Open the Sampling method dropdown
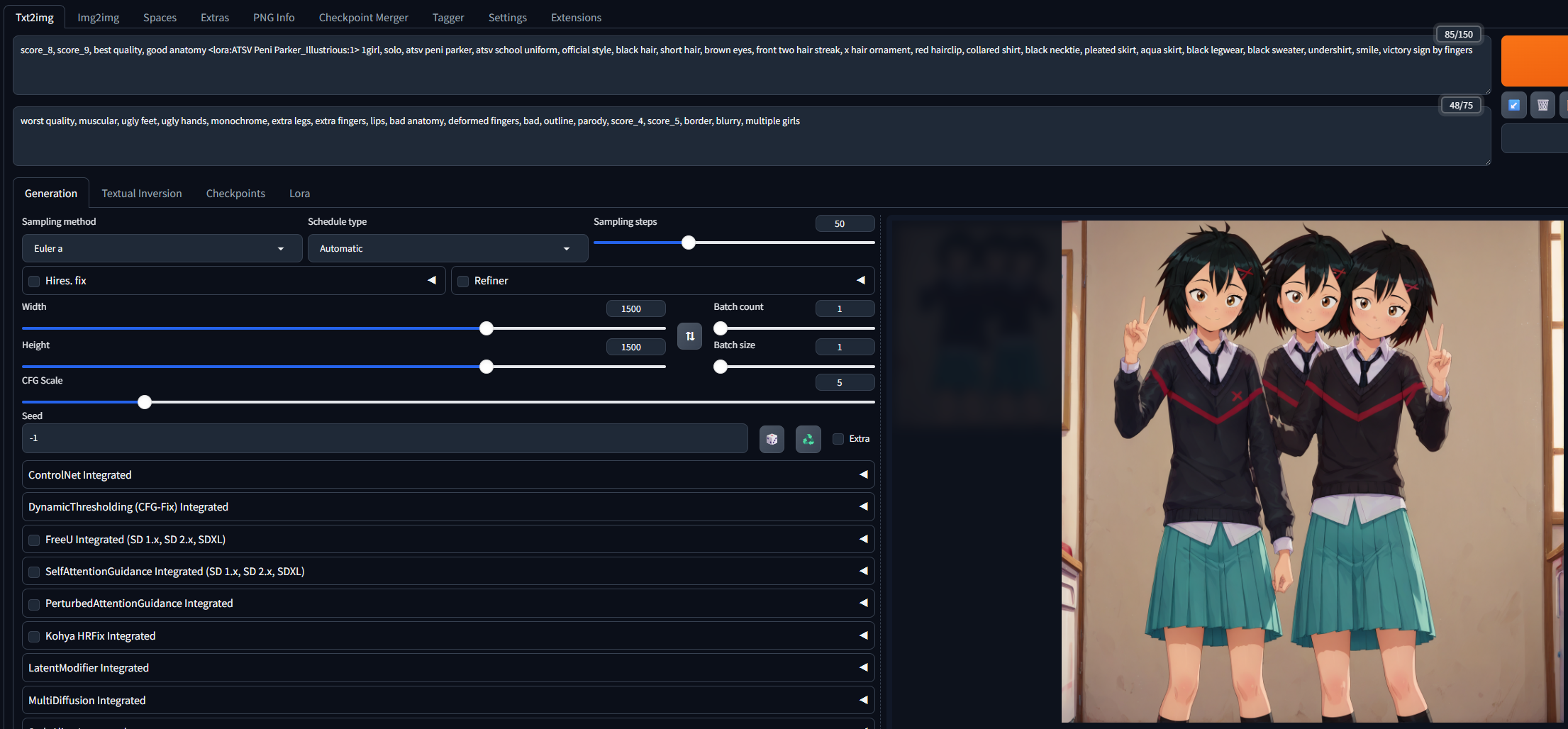This screenshot has height=729, width=1568. click(162, 248)
